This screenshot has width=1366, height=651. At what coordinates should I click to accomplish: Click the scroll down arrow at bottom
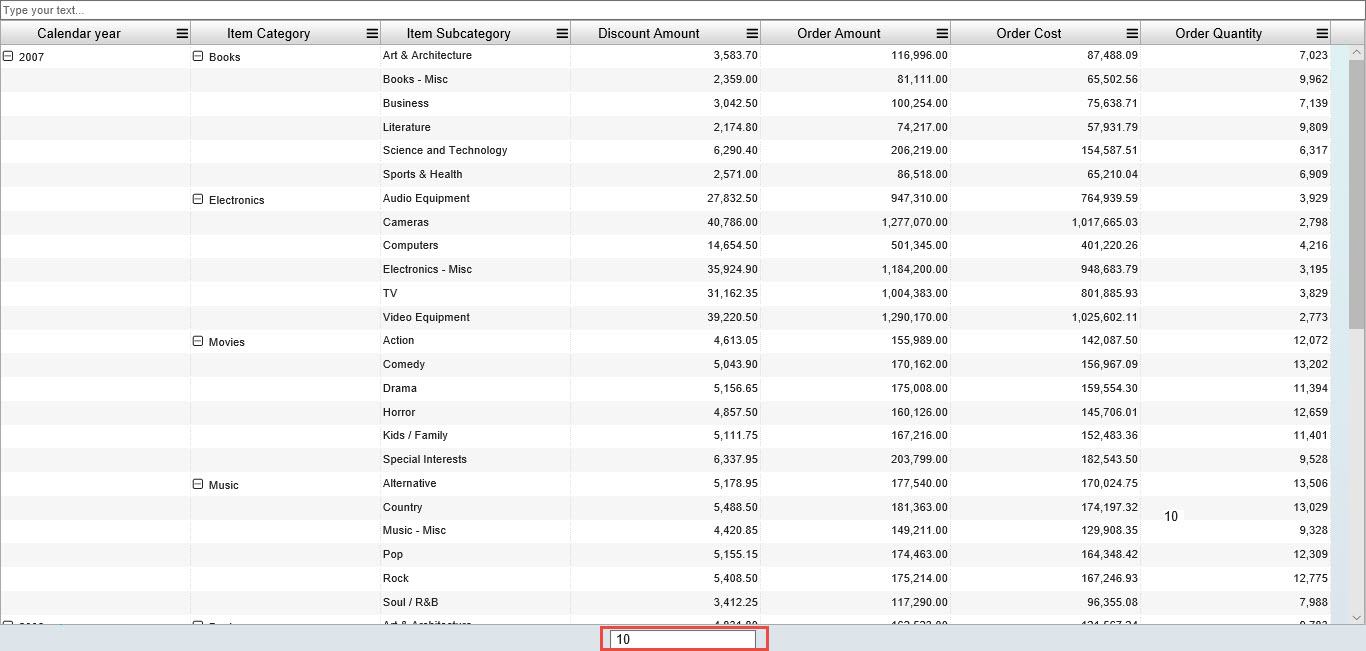coord(1357,617)
